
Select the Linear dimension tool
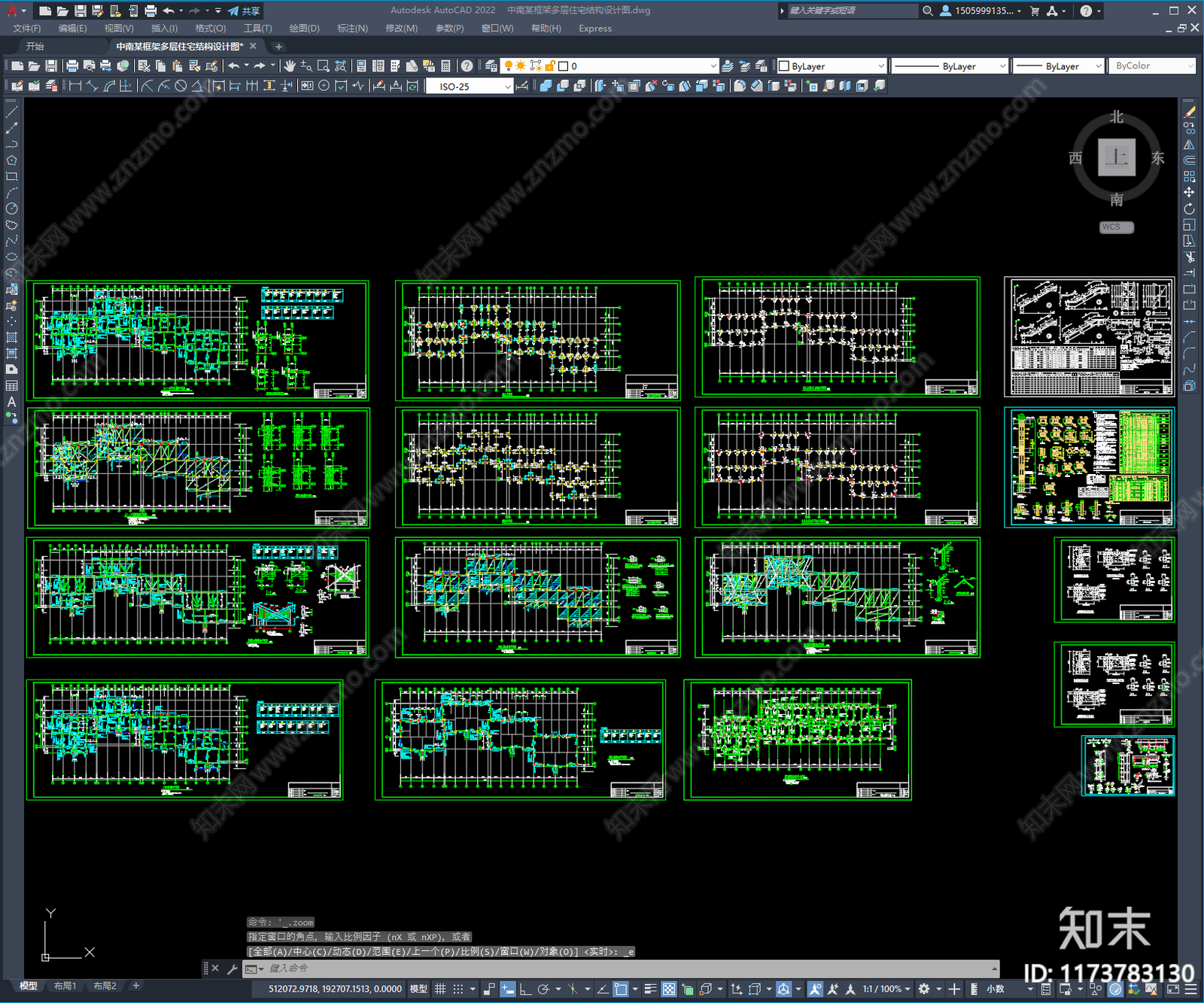pos(75,86)
